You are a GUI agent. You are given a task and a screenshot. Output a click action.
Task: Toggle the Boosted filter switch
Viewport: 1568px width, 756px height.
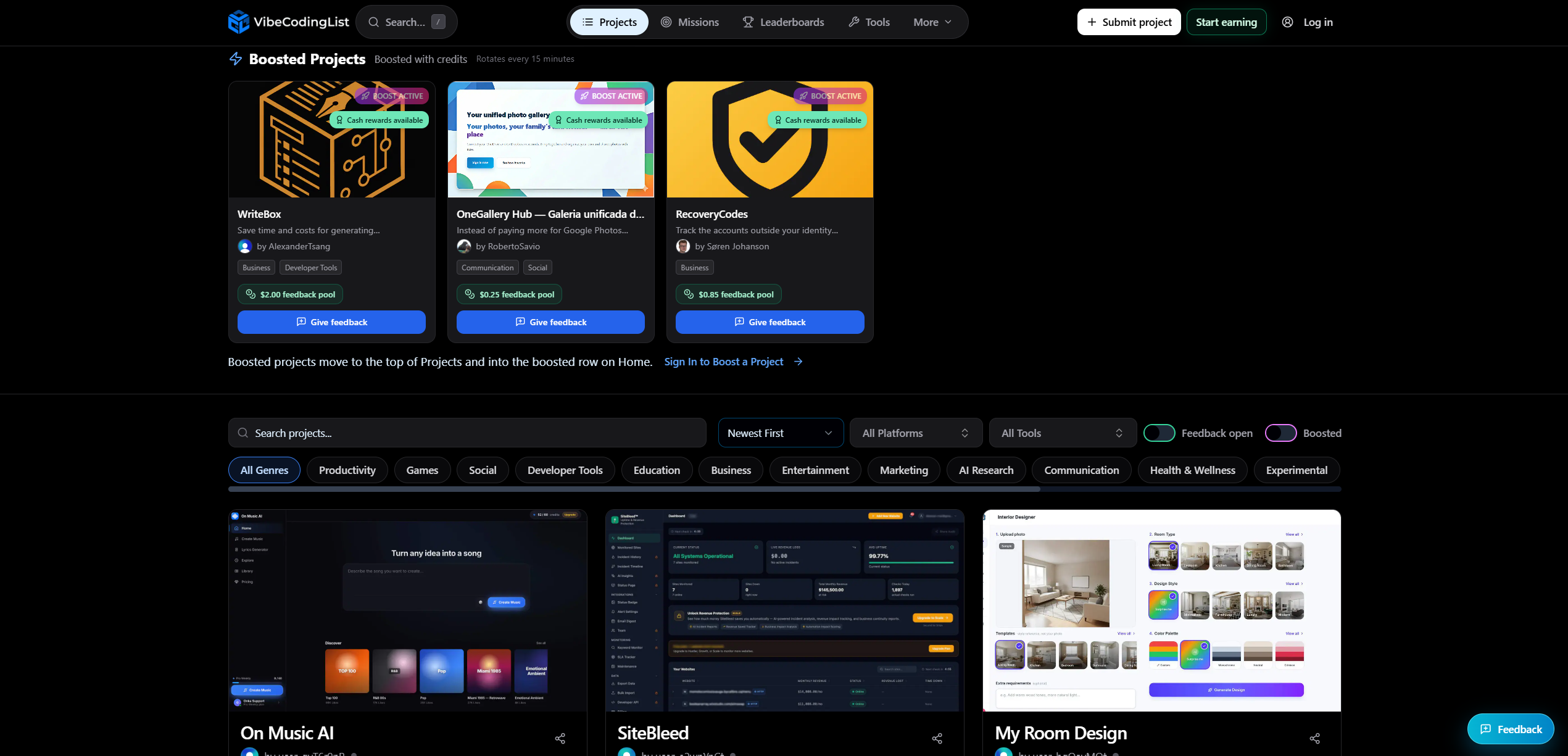pyautogui.click(x=1280, y=433)
